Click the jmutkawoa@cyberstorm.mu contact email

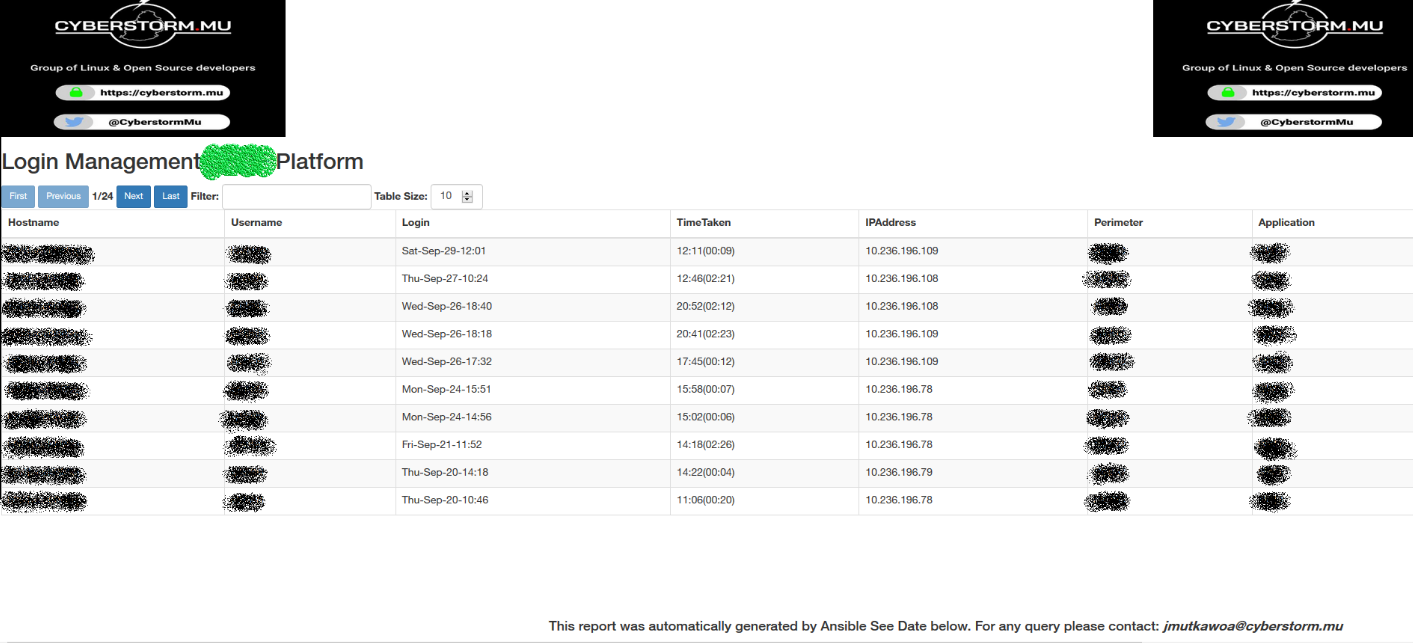[1253, 627]
